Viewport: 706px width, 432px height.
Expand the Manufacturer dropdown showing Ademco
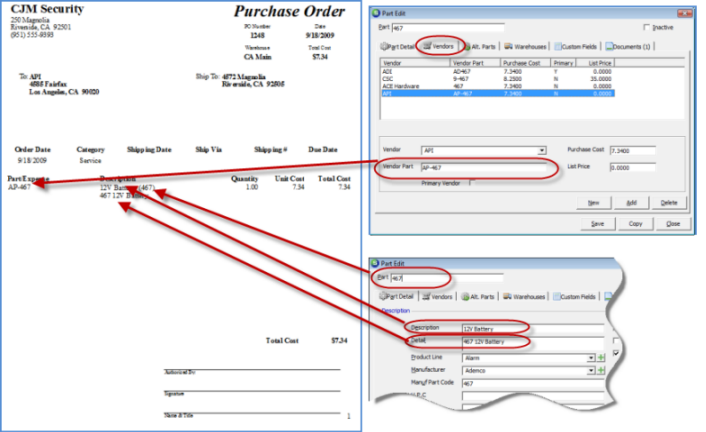590,370
